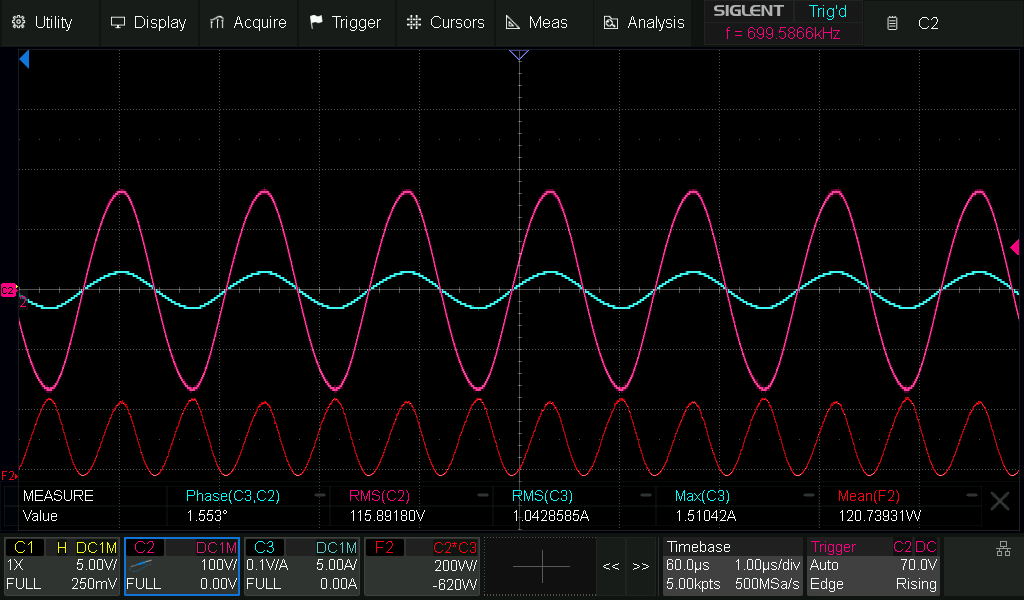Click the Cursors grid icon
This screenshot has height=600, width=1024.
coord(414,22)
